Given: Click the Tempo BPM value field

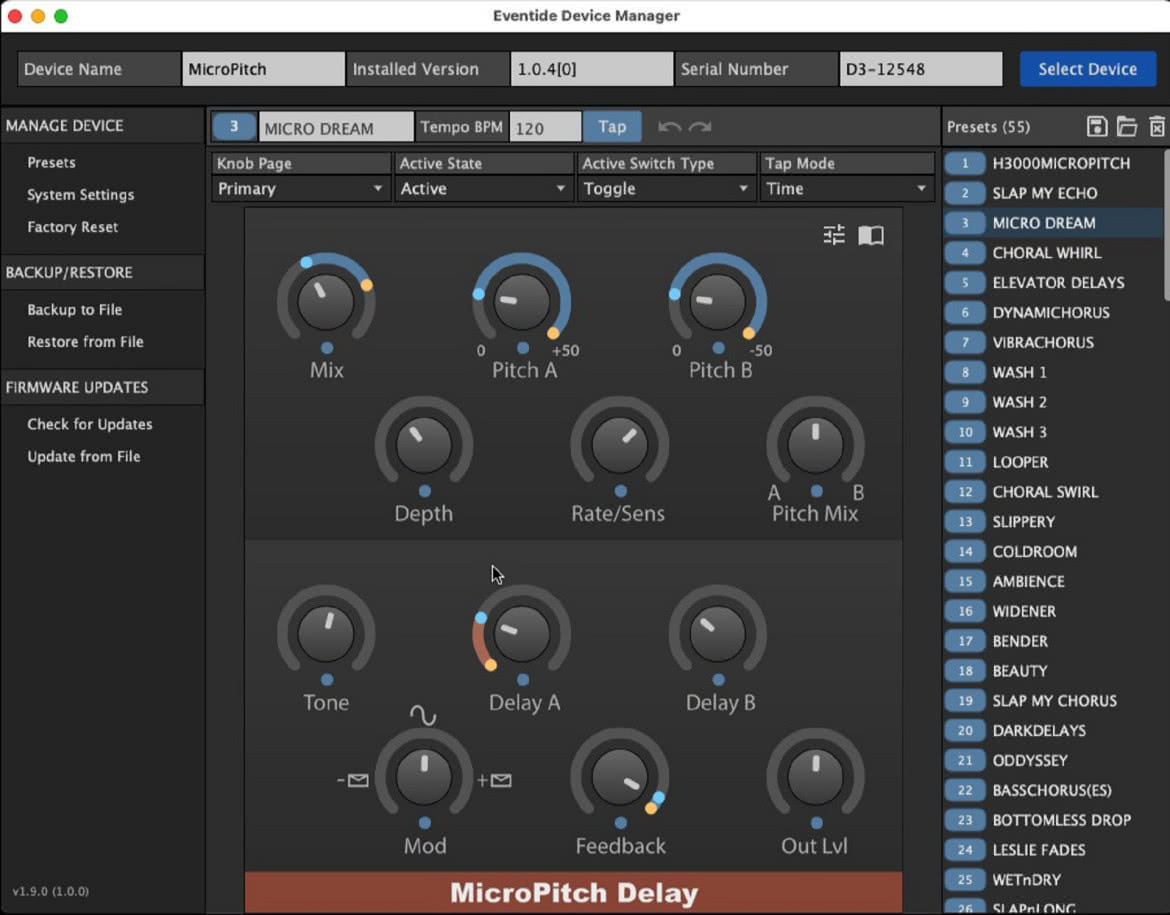Looking at the screenshot, I should click(x=545, y=127).
